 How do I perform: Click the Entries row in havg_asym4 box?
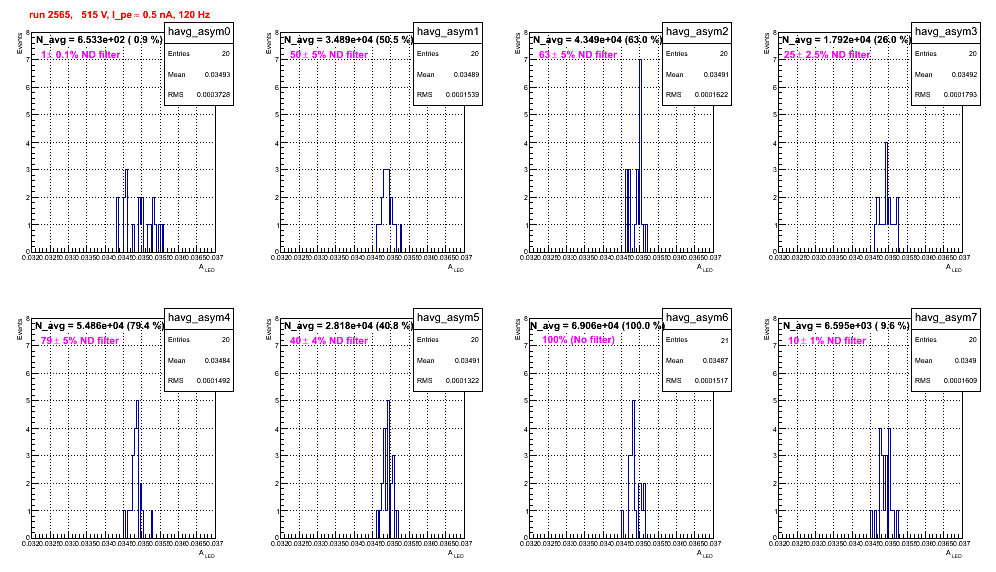click(199, 340)
